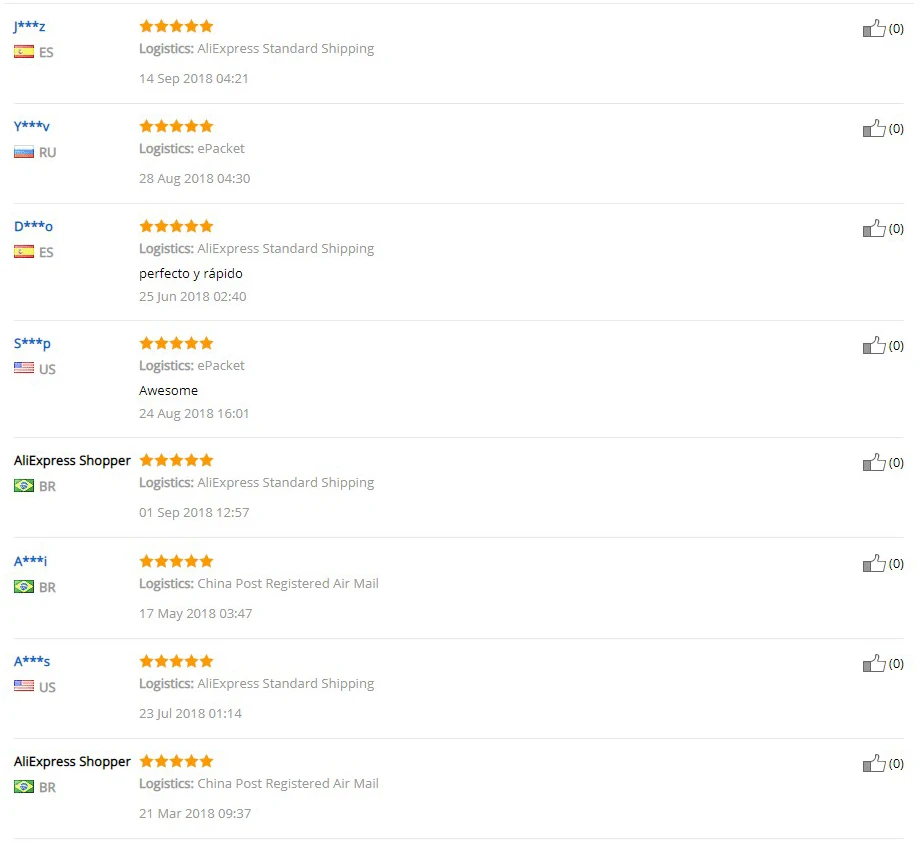Open the A***s reviewer profile

click(x=32, y=661)
